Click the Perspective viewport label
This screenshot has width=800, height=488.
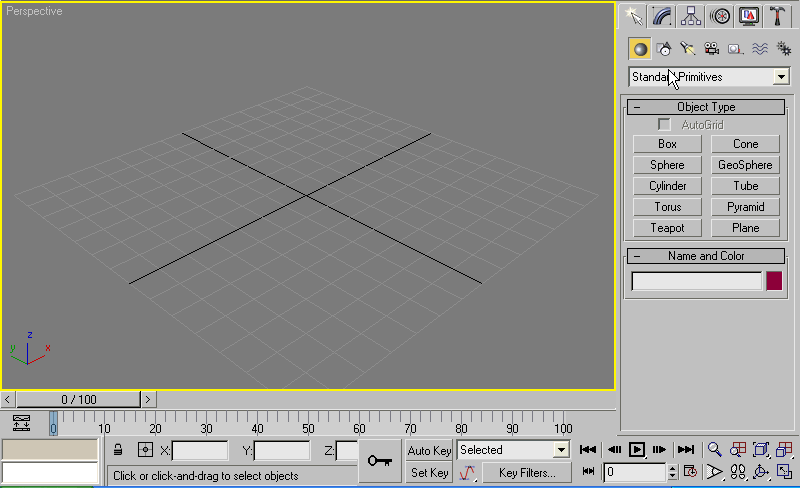pos(34,11)
